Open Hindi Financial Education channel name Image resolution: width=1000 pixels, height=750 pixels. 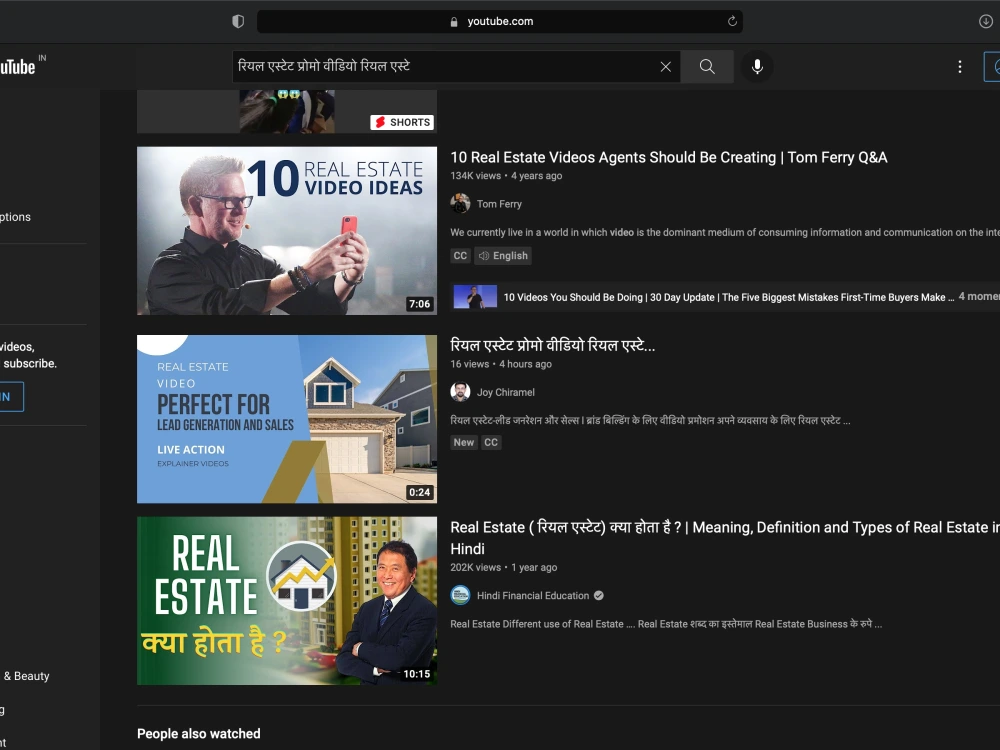[533, 596]
